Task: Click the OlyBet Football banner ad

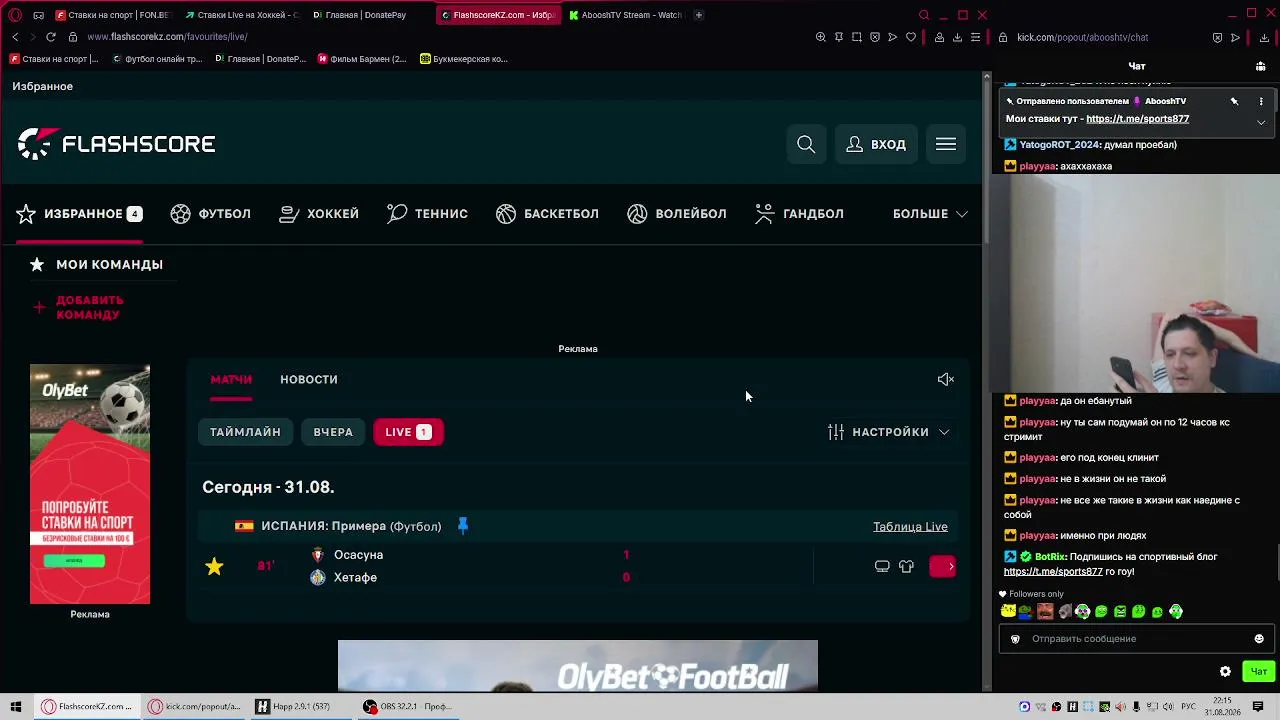Action: (578, 666)
